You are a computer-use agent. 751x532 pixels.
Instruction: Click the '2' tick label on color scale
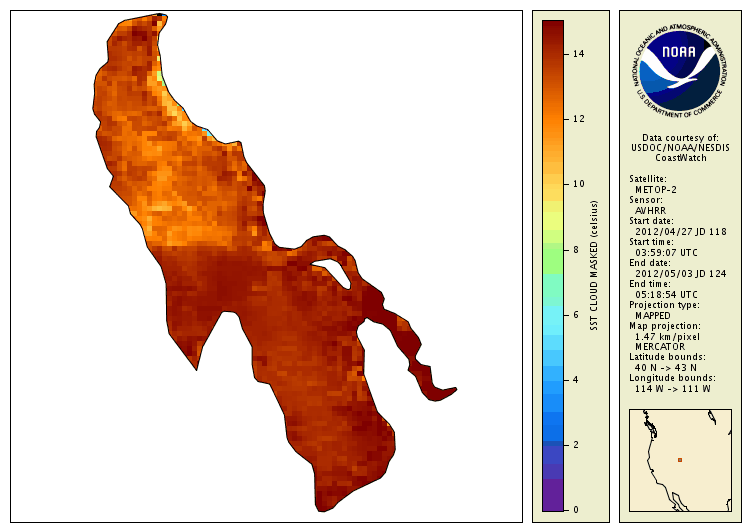click(576, 445)
